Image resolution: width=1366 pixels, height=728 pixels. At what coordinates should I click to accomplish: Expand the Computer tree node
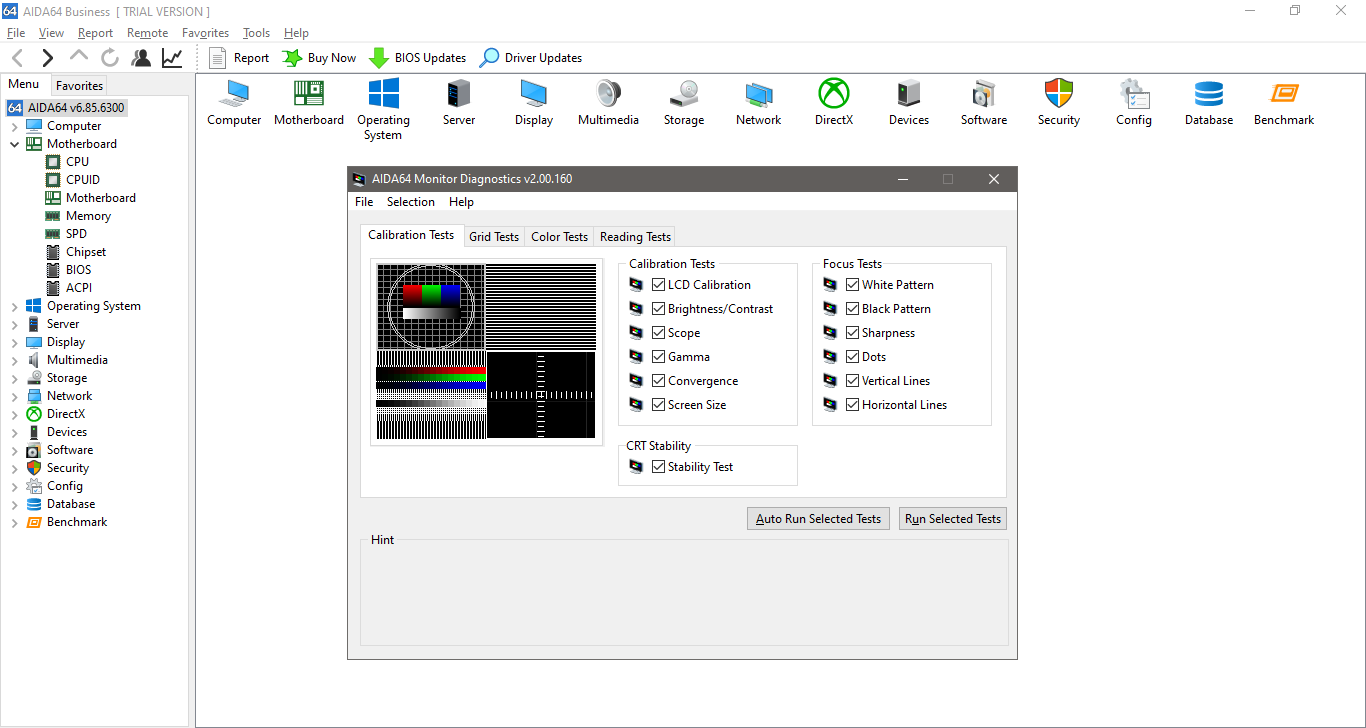pos(14,127)
